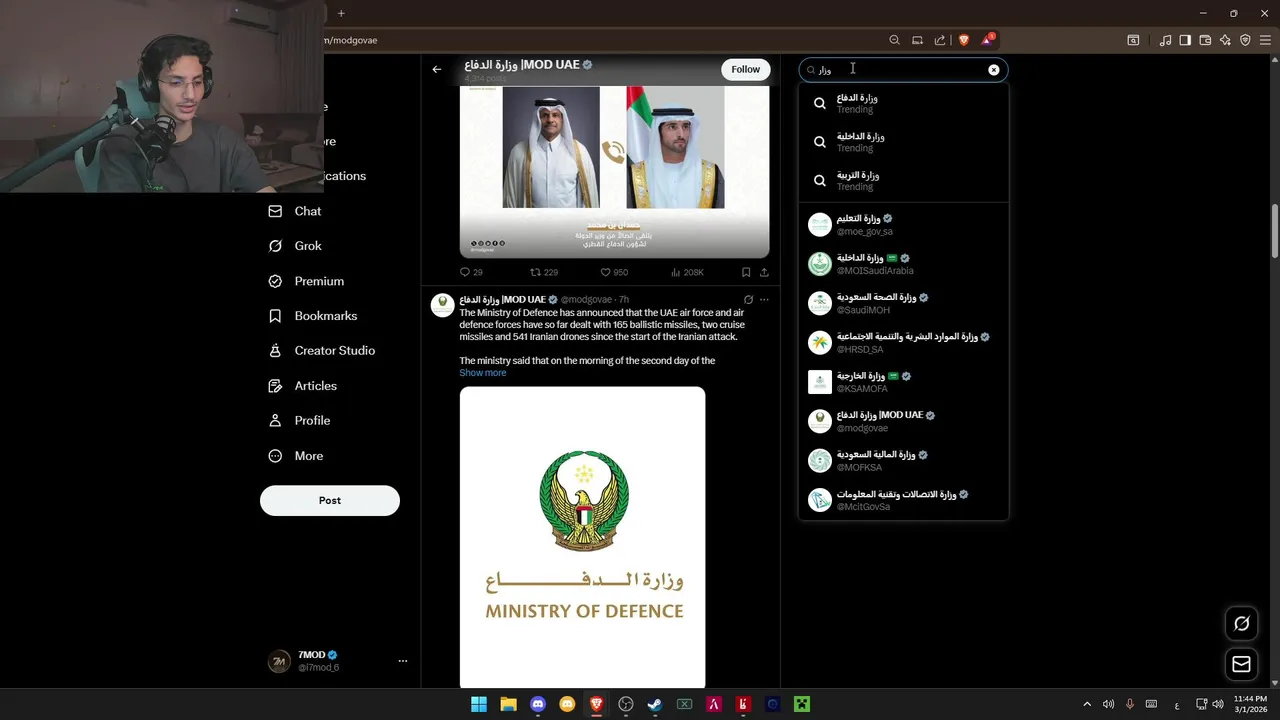
Task: Open Bookmarks in the sidebar
Action: 313,316
